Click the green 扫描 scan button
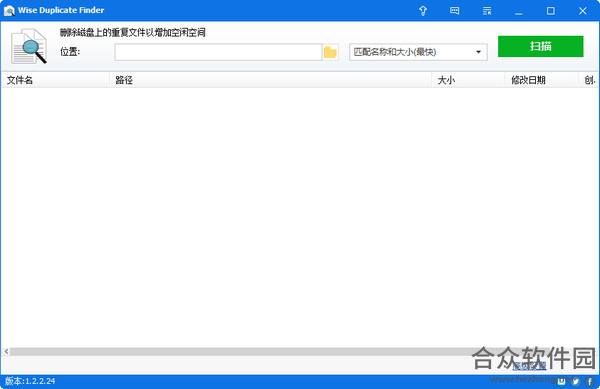The height and width of the screenshot is (389, 600). (540, 46)
